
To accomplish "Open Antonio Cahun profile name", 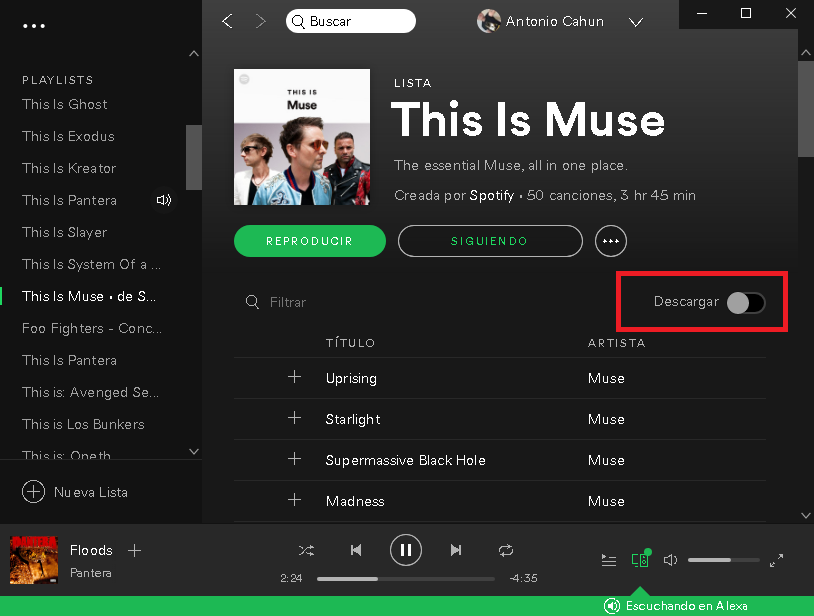I will (x=554, y=21).
